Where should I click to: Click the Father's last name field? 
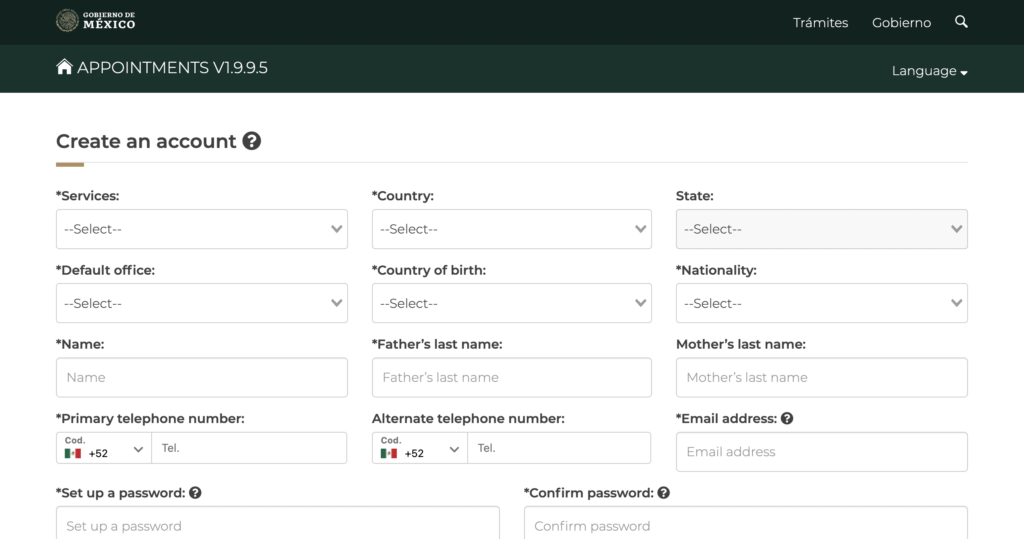[x=511, y=378]
